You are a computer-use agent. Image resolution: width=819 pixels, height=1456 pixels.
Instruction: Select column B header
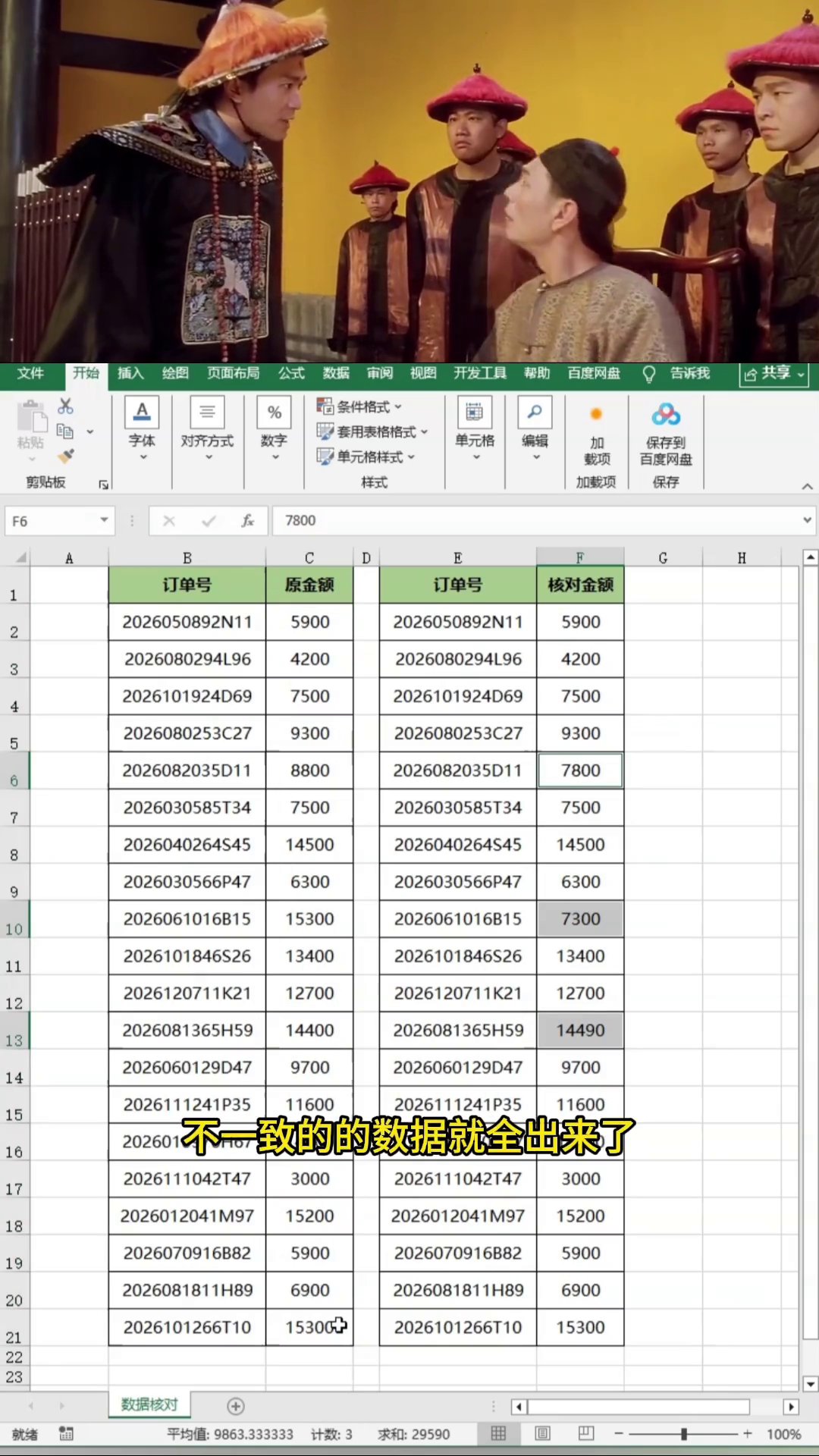click(x=187, y=557)
